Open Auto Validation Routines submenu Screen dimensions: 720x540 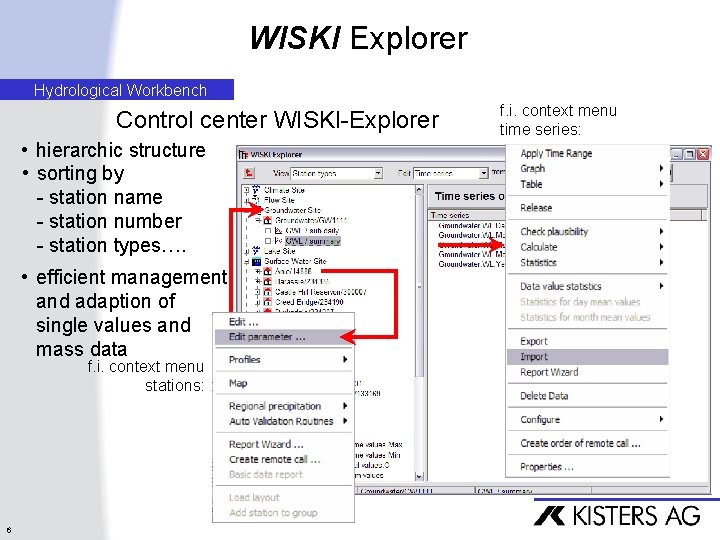(284, 421)
